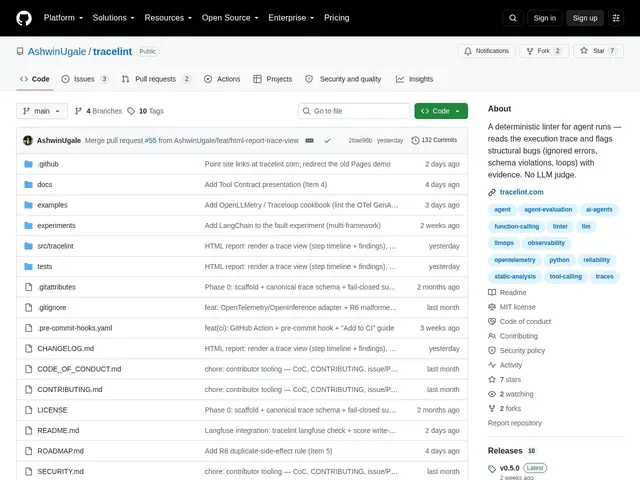Switch to Security and quality tab

[343, 79]
